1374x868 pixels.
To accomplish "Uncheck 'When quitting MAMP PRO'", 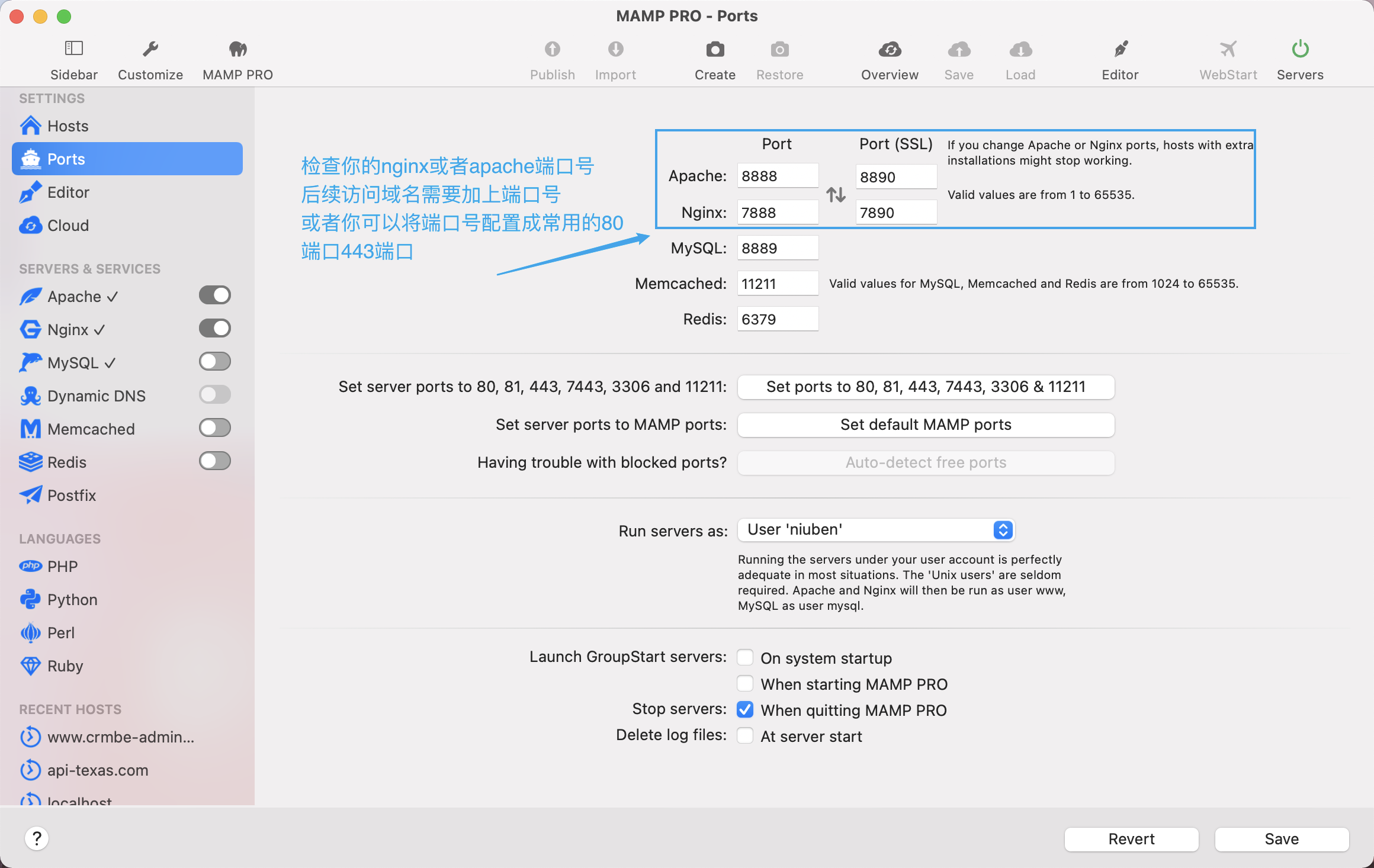I will [745, 710].
